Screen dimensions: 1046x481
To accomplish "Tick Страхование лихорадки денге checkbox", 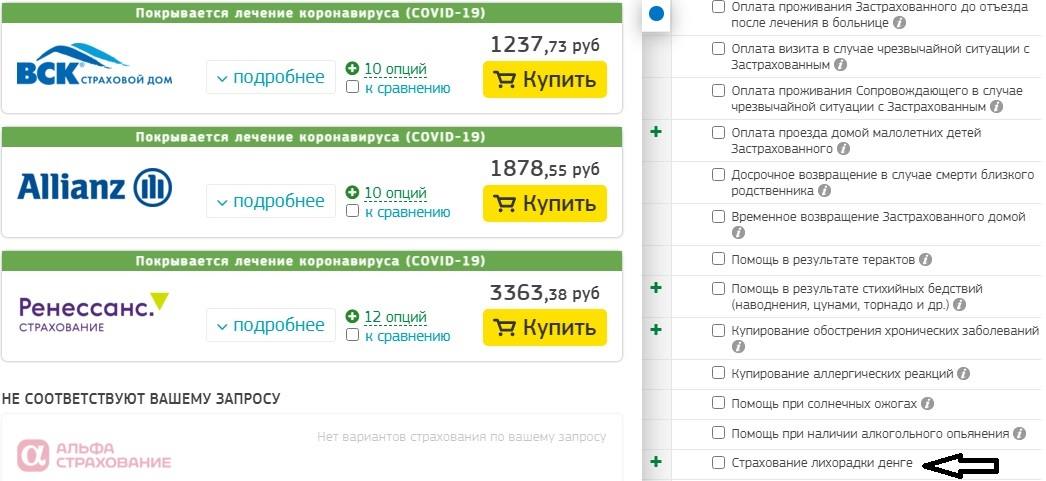I will tap(718, 462).
